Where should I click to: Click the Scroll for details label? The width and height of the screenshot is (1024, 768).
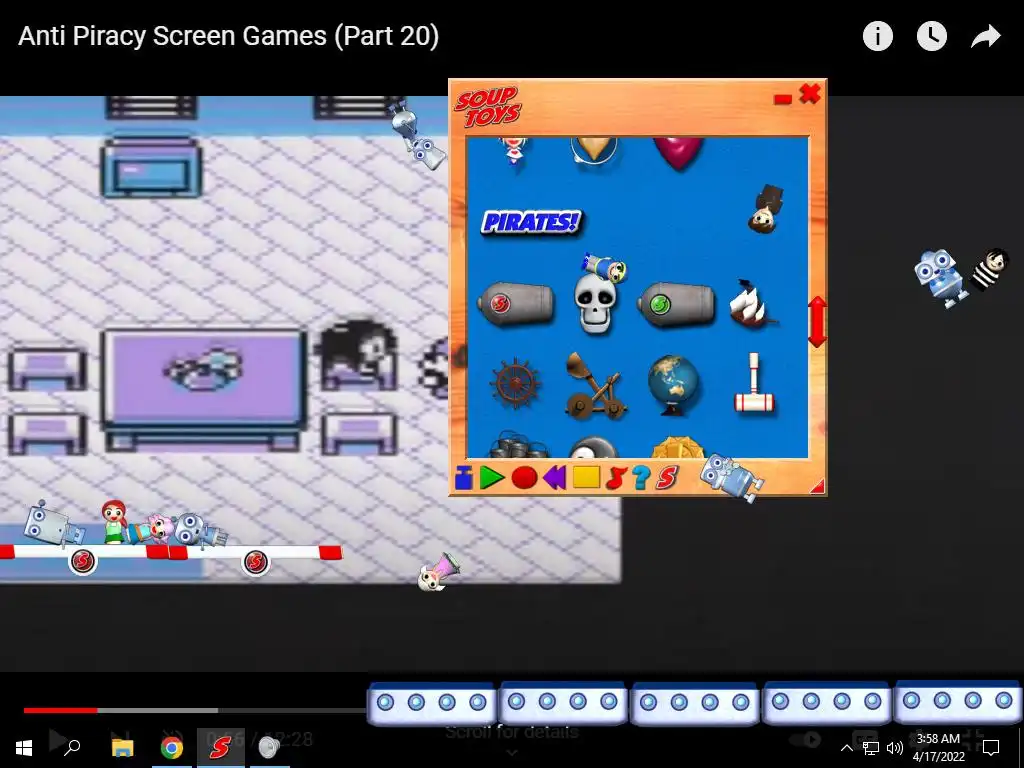coord(512,732)
